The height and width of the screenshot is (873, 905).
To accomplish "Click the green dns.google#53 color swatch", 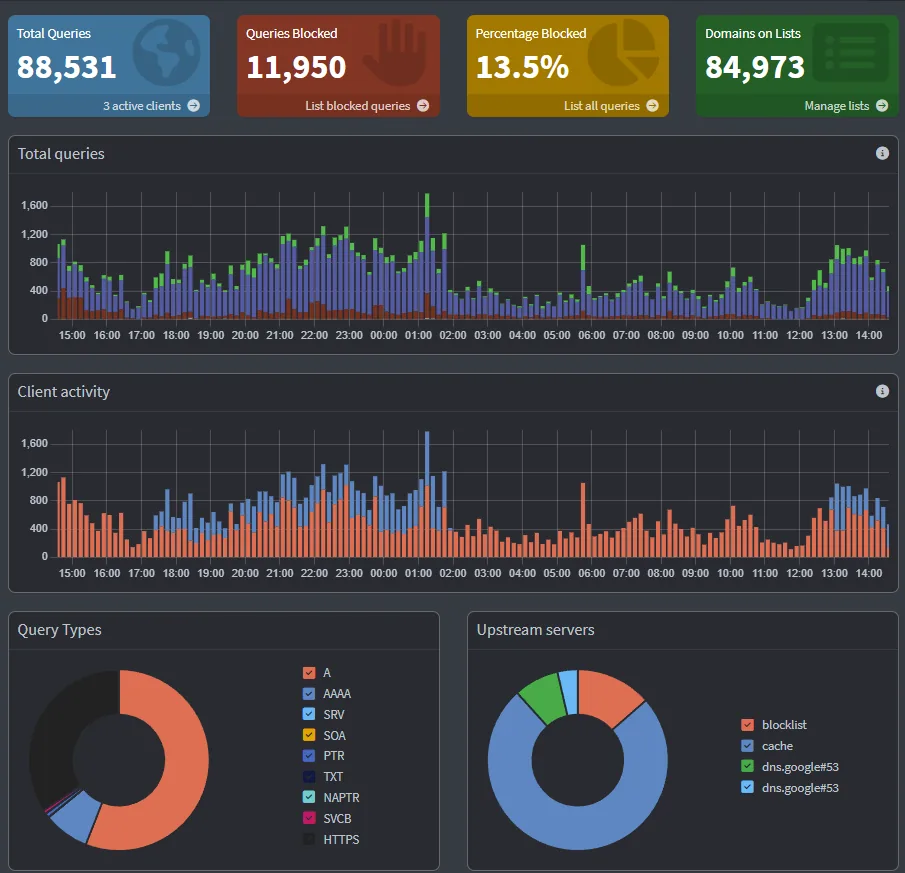I will [747, 766].
